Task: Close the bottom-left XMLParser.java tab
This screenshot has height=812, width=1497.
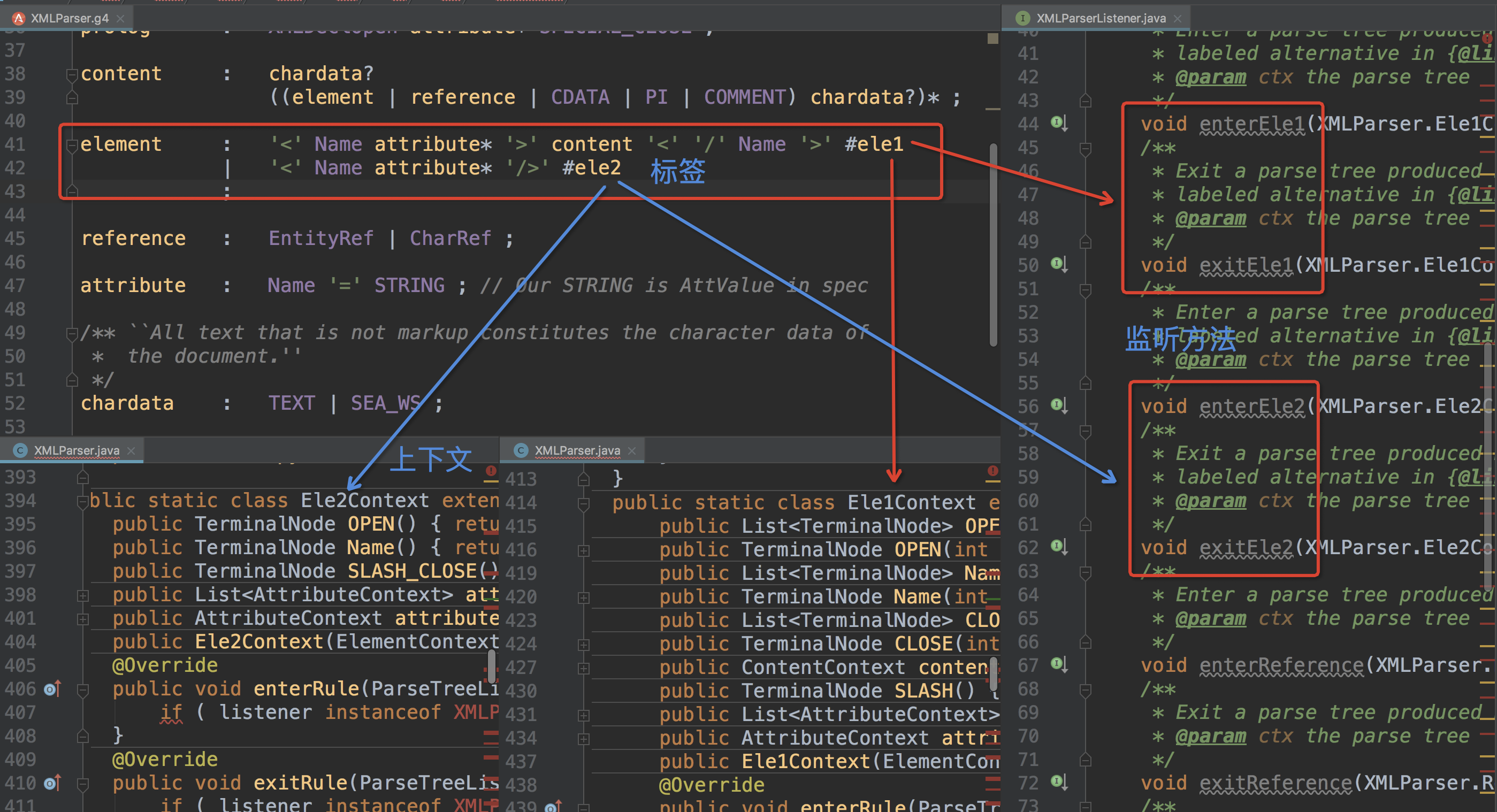Action: point(131,451)
